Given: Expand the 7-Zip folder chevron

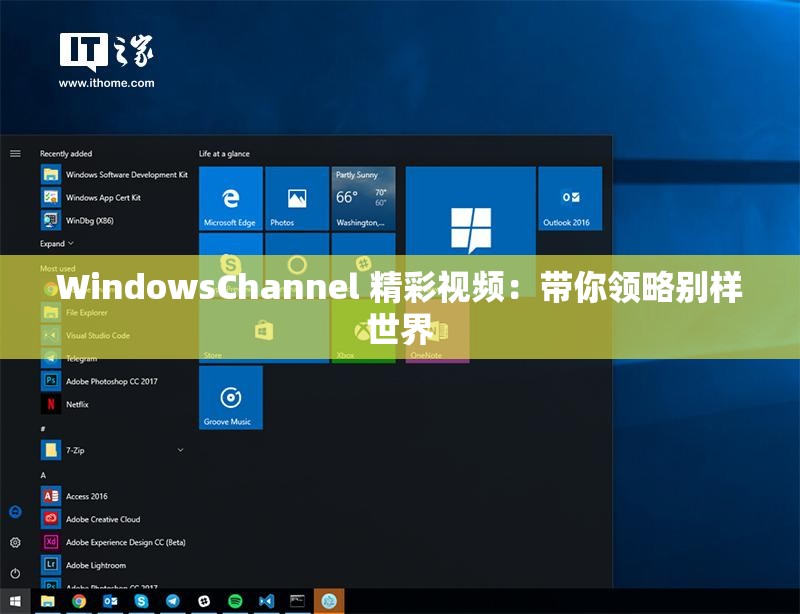Looking at the screenshot, I should pos(180,450).
